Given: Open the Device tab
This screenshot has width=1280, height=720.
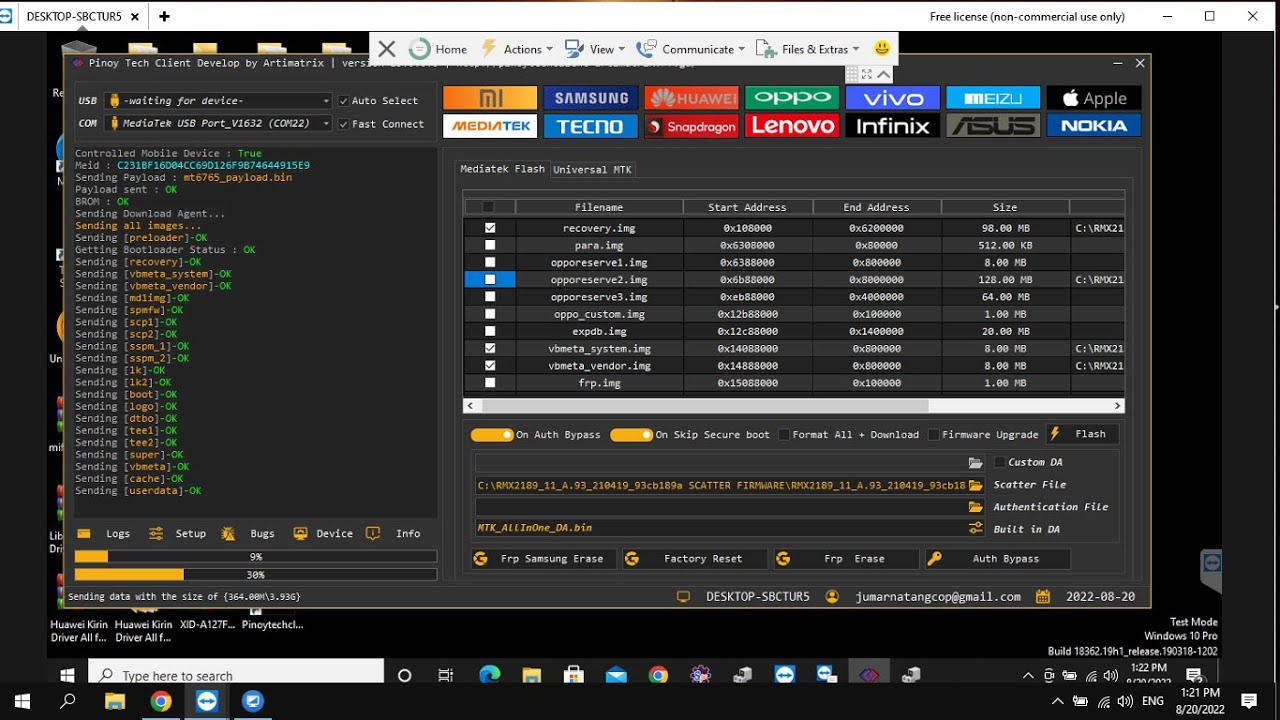Looking at the screenshot, I should coord(323,534).
